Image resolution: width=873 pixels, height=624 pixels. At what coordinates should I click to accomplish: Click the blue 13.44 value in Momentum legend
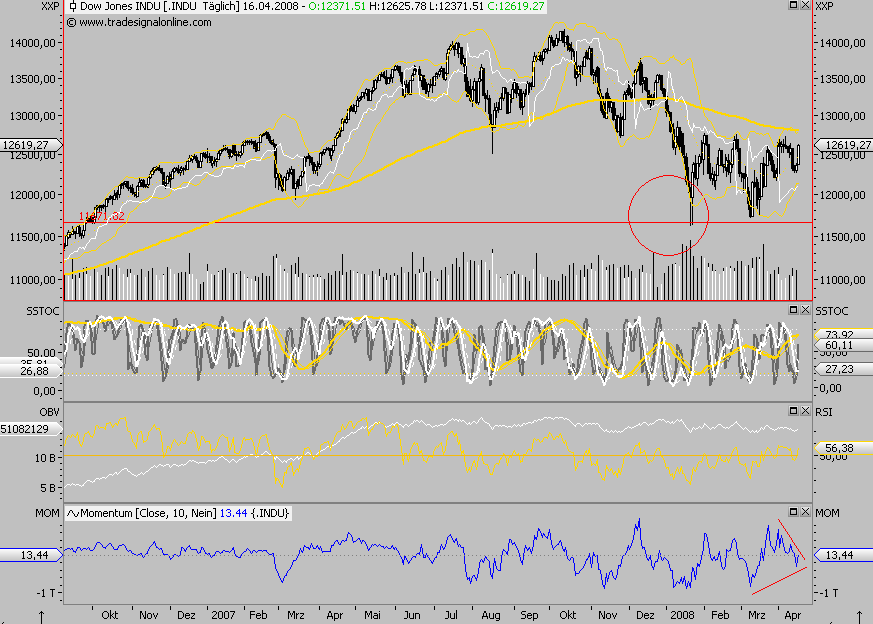pyautogui.click(x=233, y=513)
